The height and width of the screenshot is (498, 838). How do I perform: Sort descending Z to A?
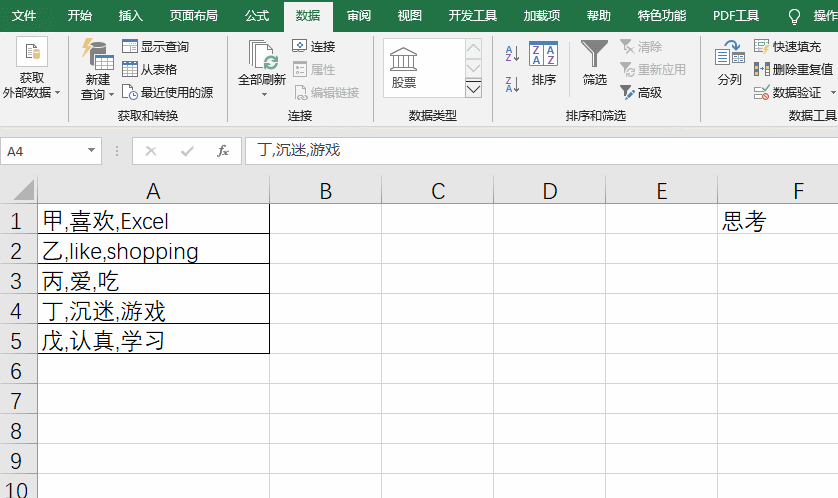coord(512,84)
